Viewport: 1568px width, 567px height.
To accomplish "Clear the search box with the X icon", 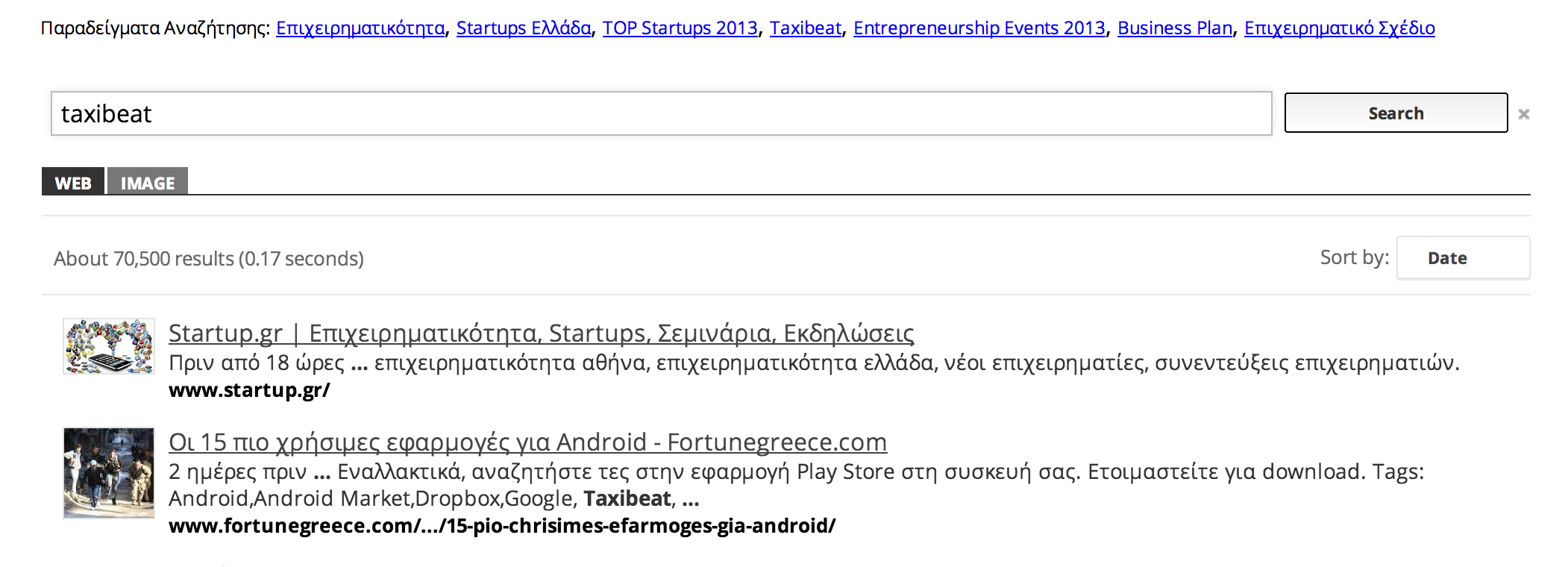I will [x=1523, y=114].
